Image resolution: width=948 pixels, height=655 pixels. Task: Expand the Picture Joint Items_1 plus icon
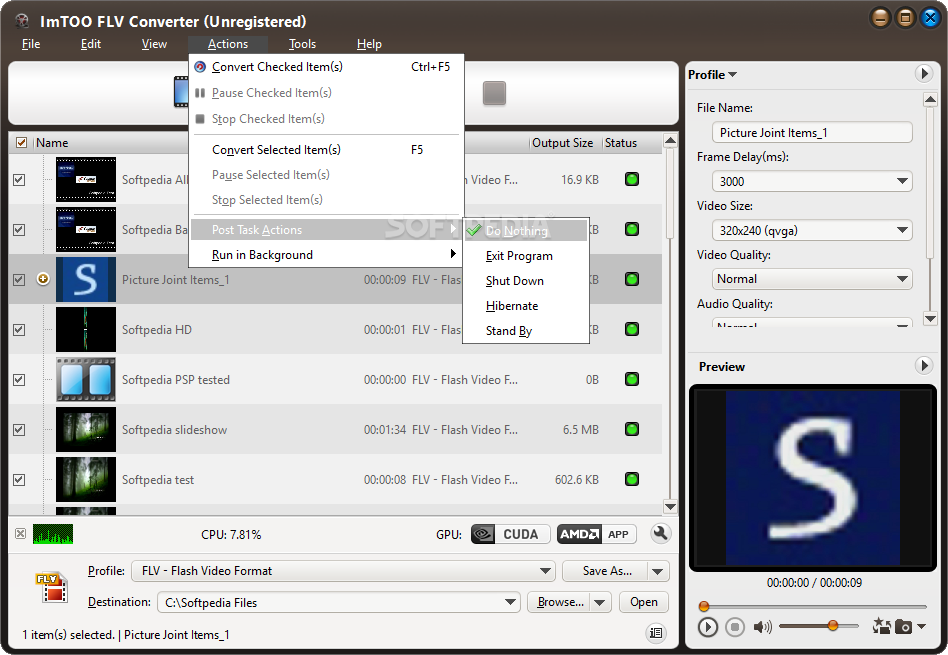[x=43, y=279]
